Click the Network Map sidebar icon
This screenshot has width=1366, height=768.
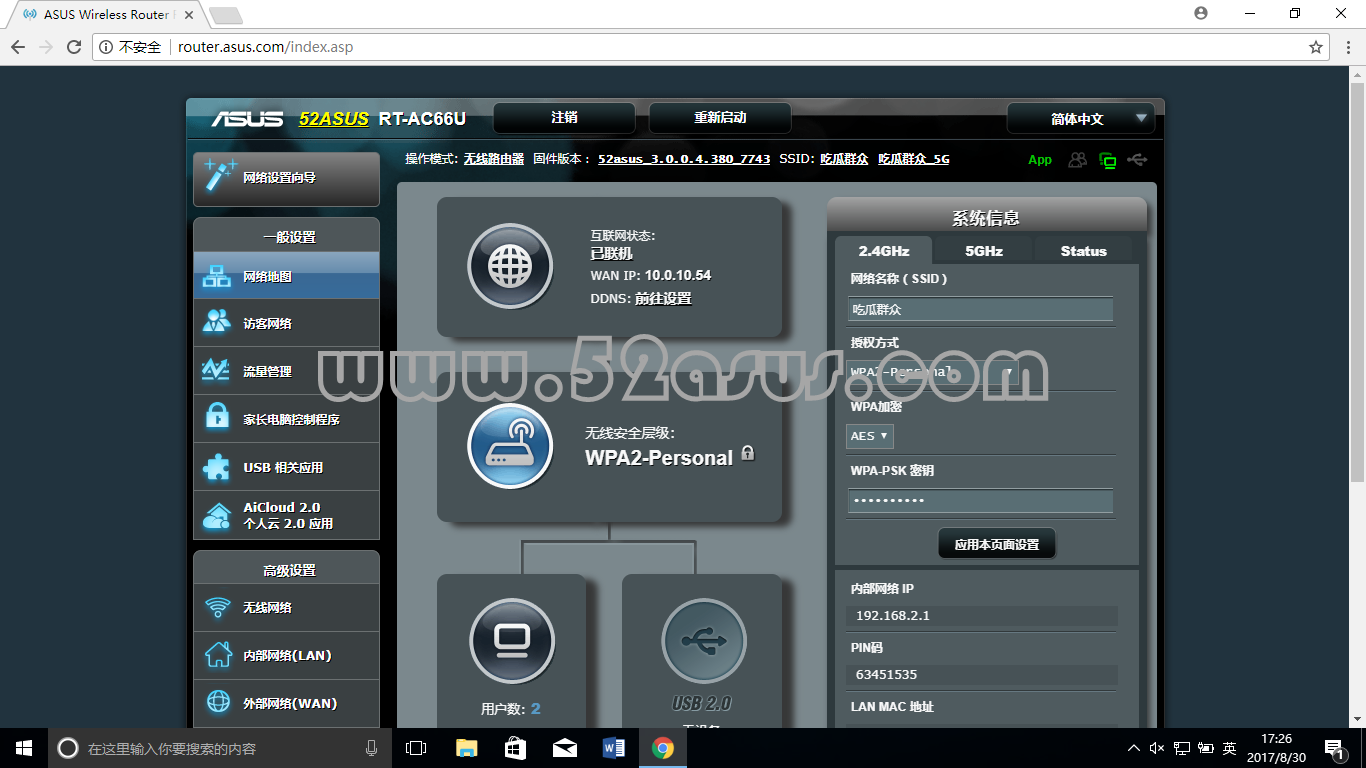(217, 276)
